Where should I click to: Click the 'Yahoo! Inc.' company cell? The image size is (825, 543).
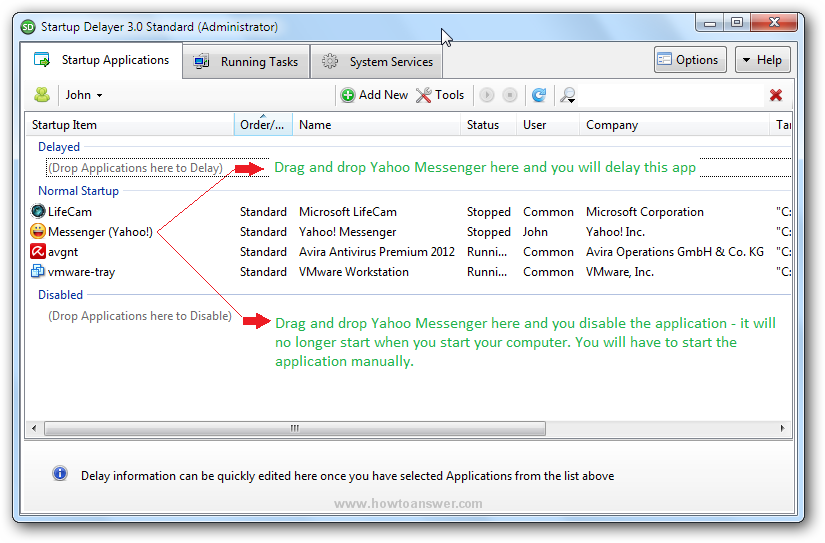[615, 232]
